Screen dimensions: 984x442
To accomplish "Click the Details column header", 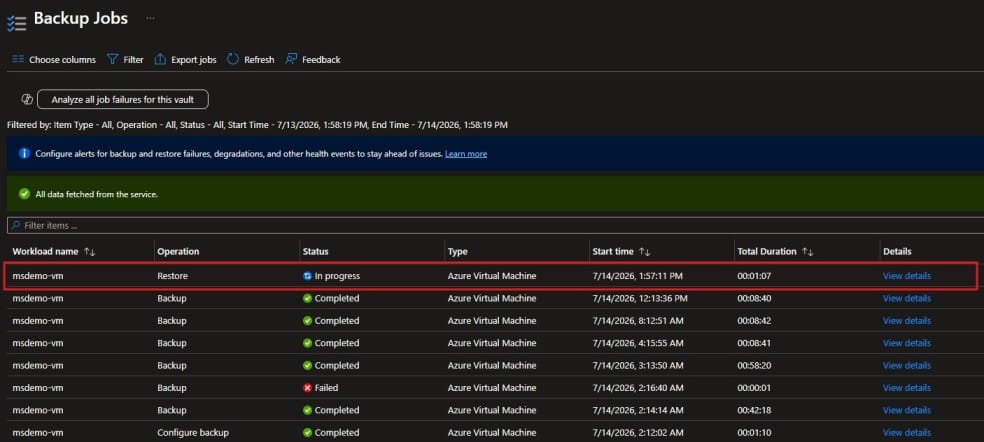I will (x=897, y=252).
